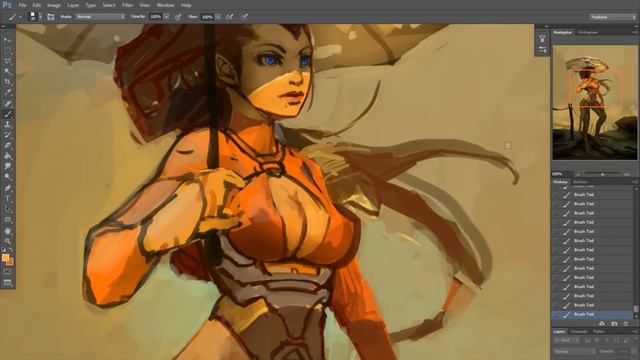
Task: Click the Navigator zoom-in button
Action: [627, 174]
